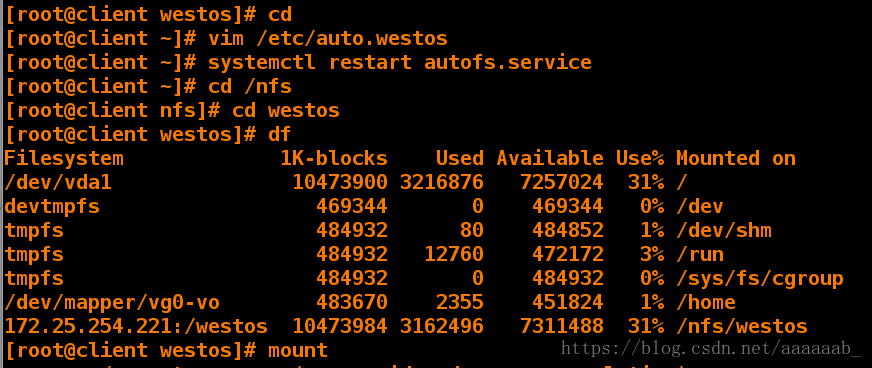Screen dimensions: 872x368
Task: Click the '/dev/shm' mount point
Action: [x=724, y=230]
